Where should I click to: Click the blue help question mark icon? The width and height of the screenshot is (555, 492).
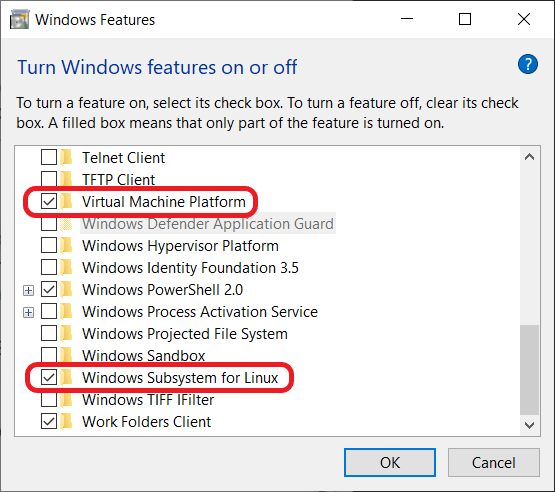(528, 64)
